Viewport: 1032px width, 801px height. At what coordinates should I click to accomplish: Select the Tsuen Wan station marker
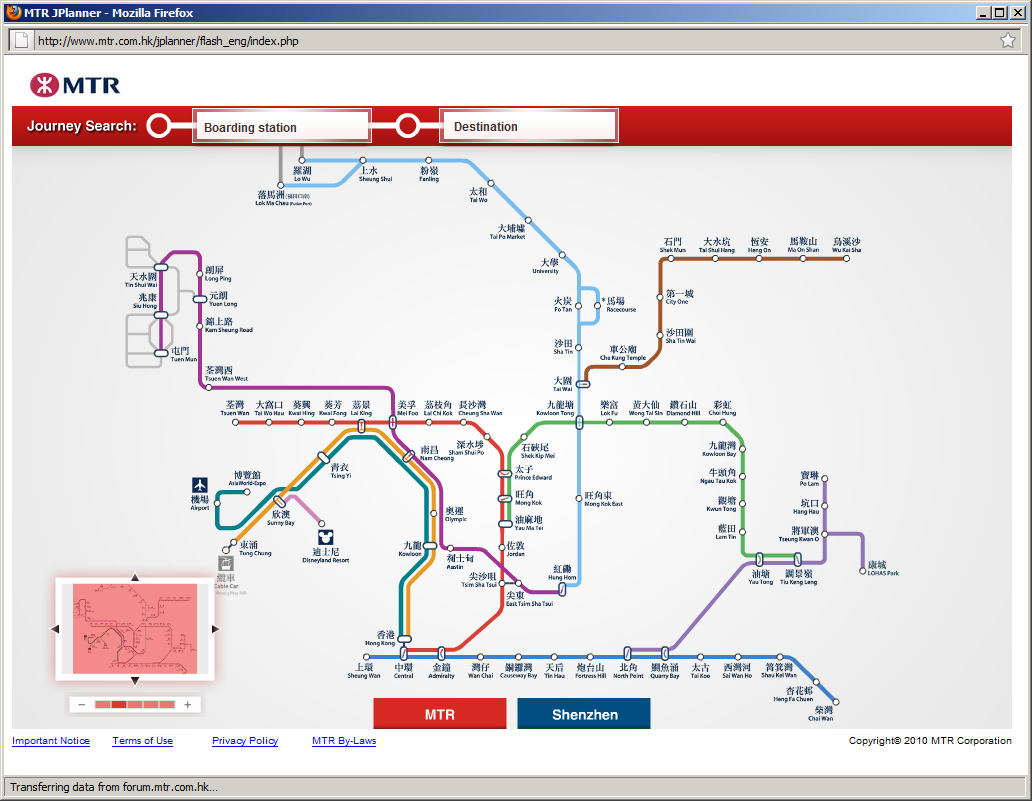coord(236,422)
